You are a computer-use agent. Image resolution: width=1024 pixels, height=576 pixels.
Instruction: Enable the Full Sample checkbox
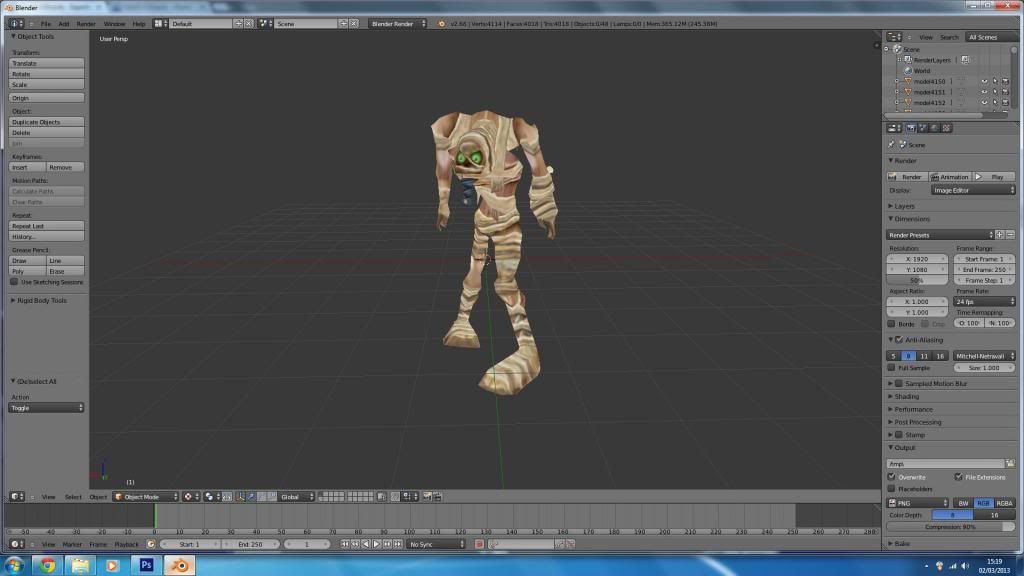tap(891, 368)
